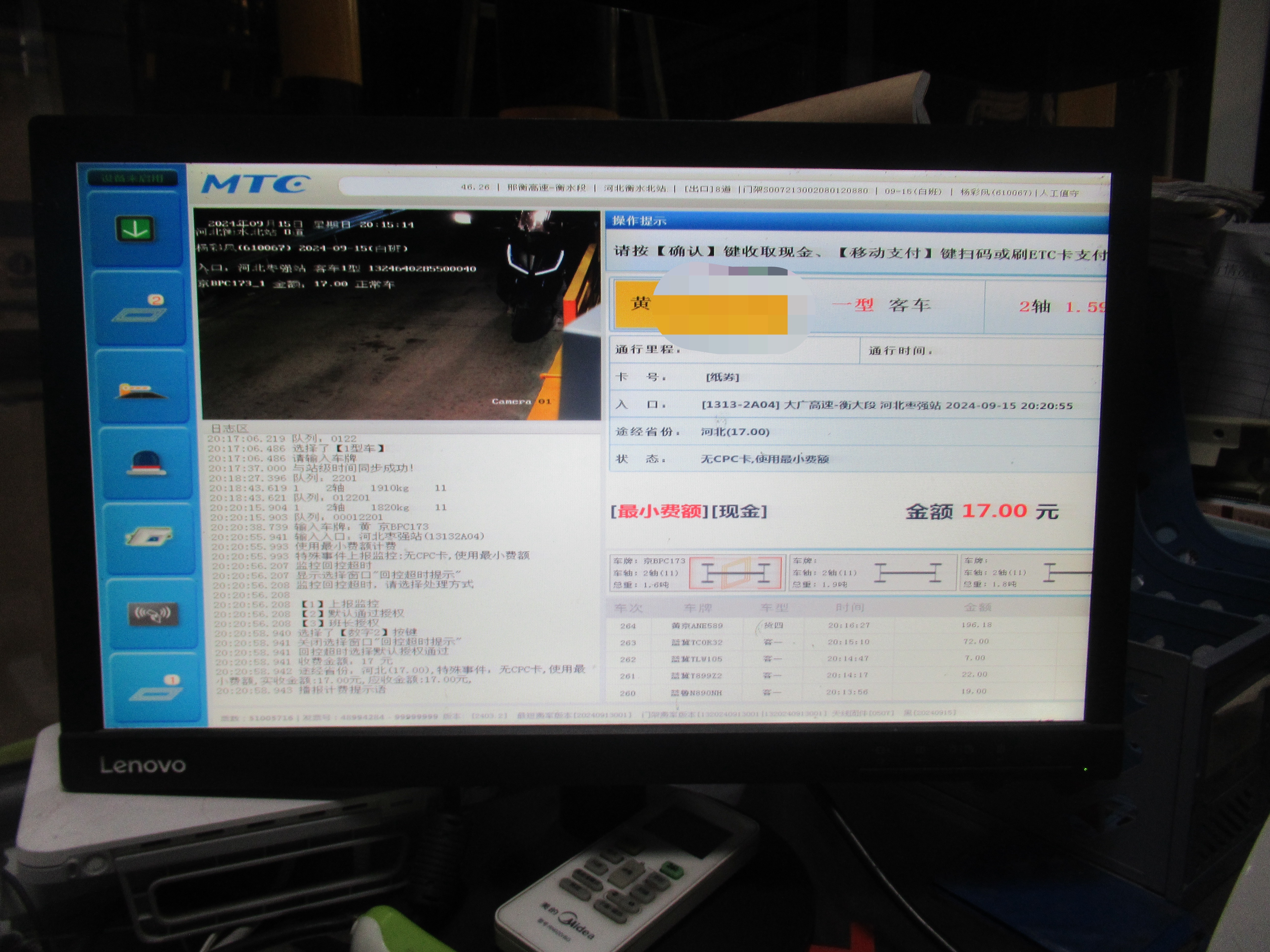This screenshot has width=1270, height=952.
Task: Click the 车牌 column header
Action: (x=697, y=608)
